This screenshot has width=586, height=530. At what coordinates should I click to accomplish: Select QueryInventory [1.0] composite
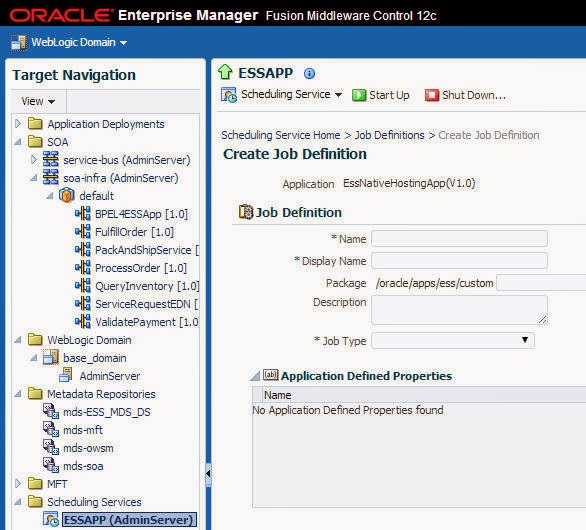(147, 286)
